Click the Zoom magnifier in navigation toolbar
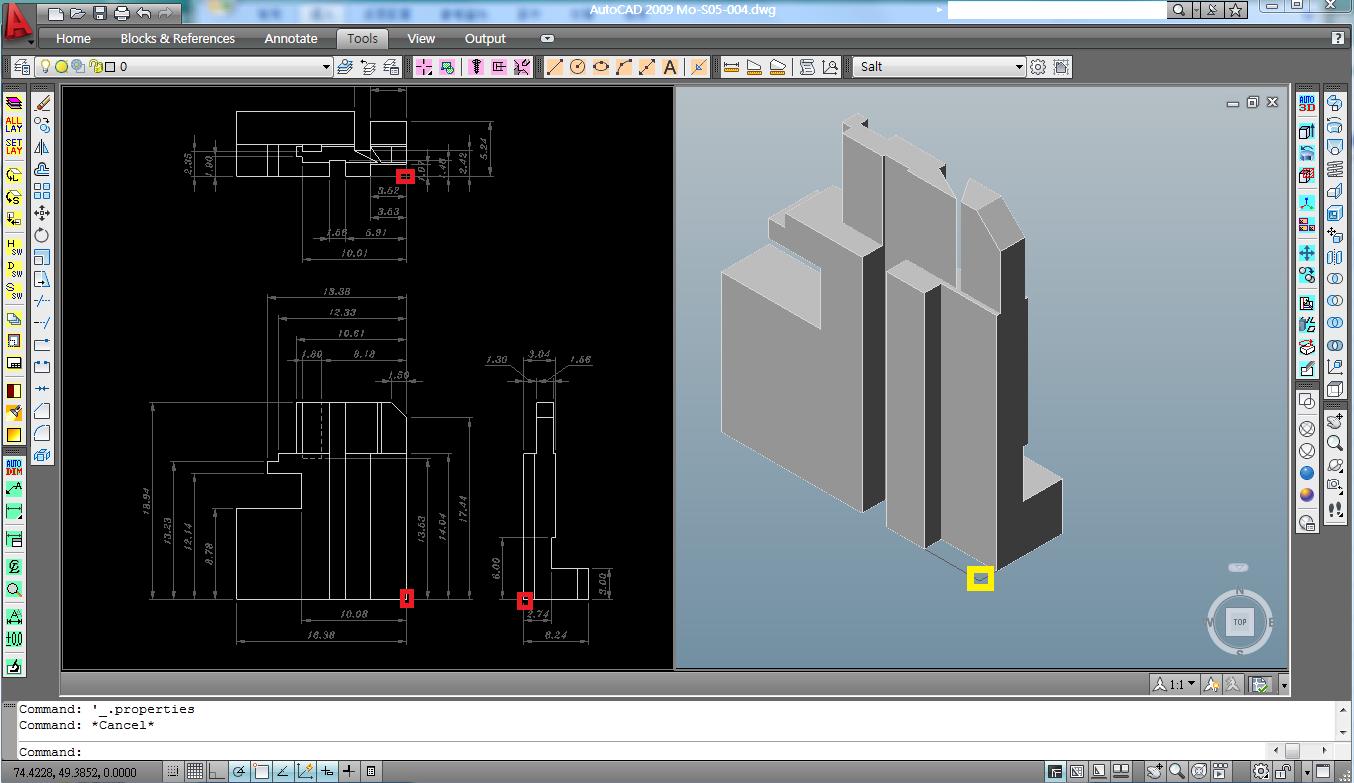 (1335, 443)
